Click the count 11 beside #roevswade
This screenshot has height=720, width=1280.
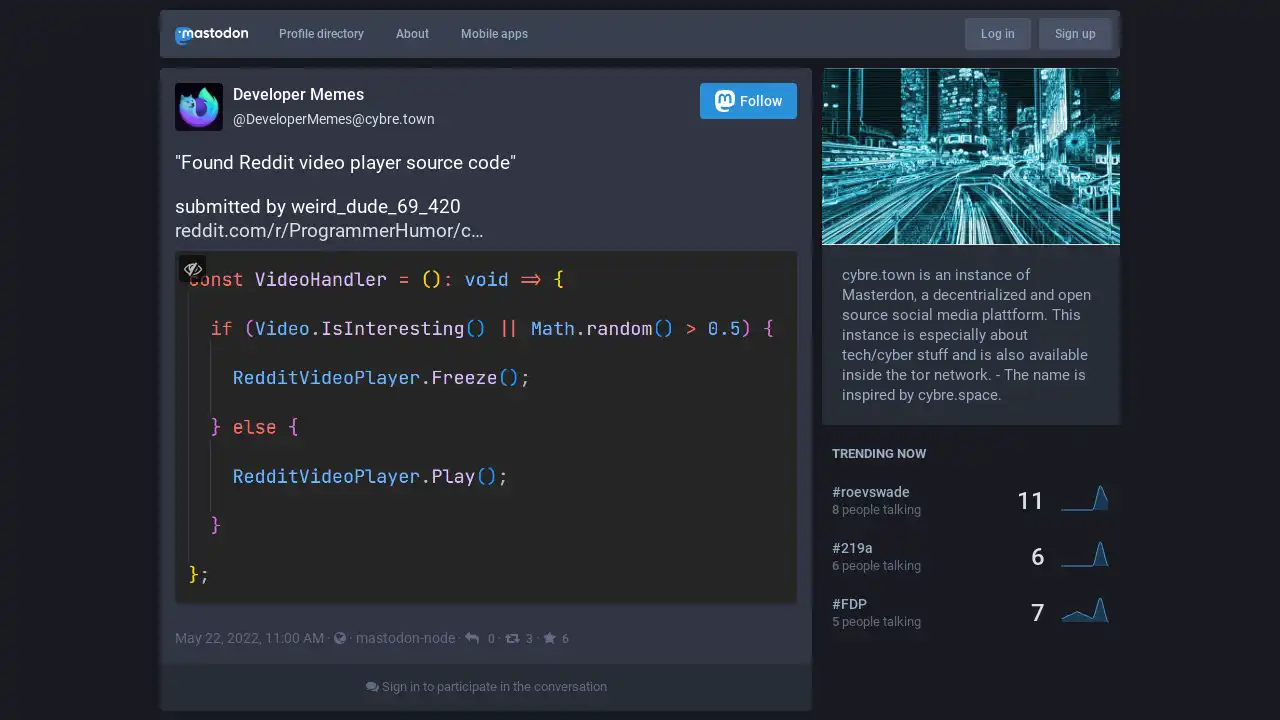click(x=1030, y=501)
